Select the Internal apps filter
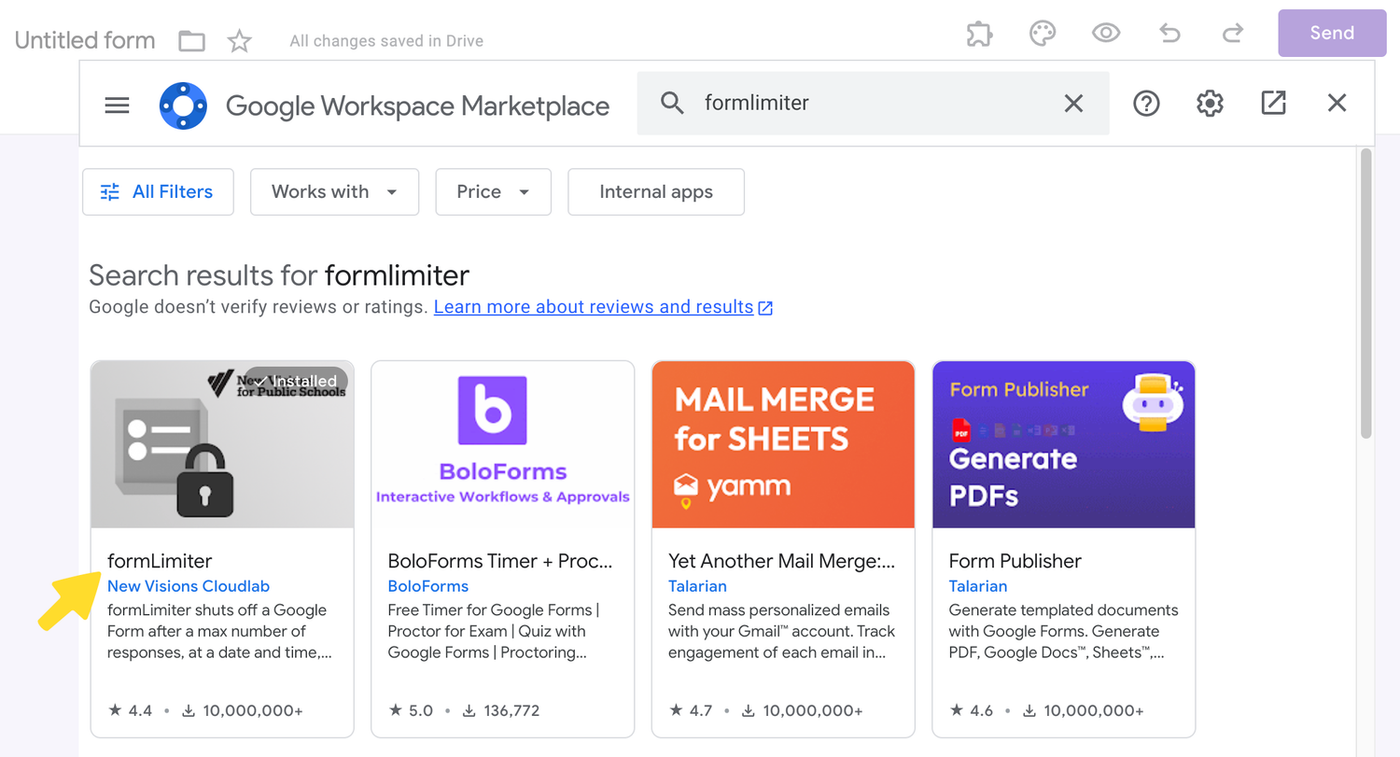 tap(656, 192)
